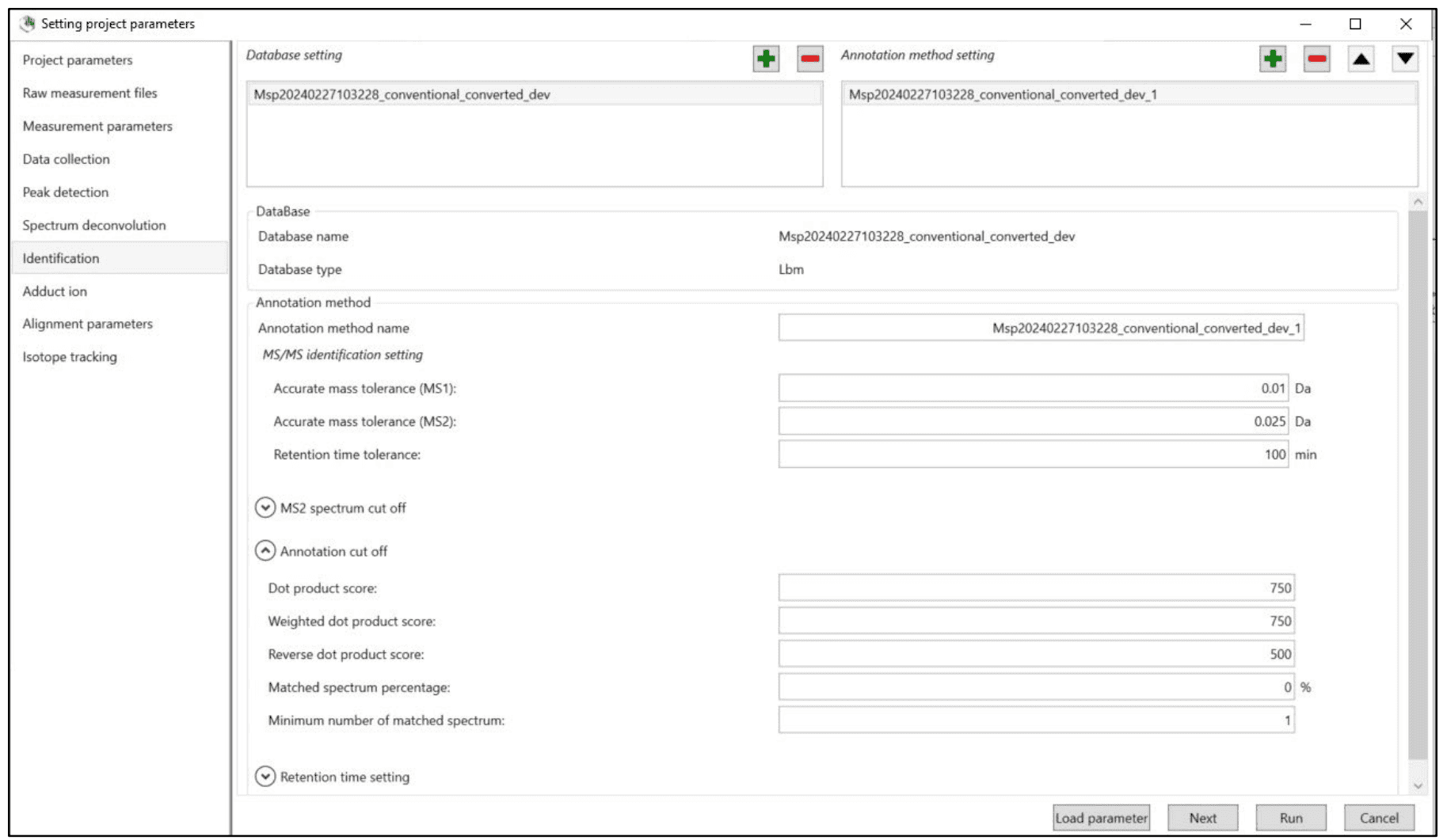Select database entry Msp20240227103228_conventional_converted_dev in Database setting list

coord(535,94)
